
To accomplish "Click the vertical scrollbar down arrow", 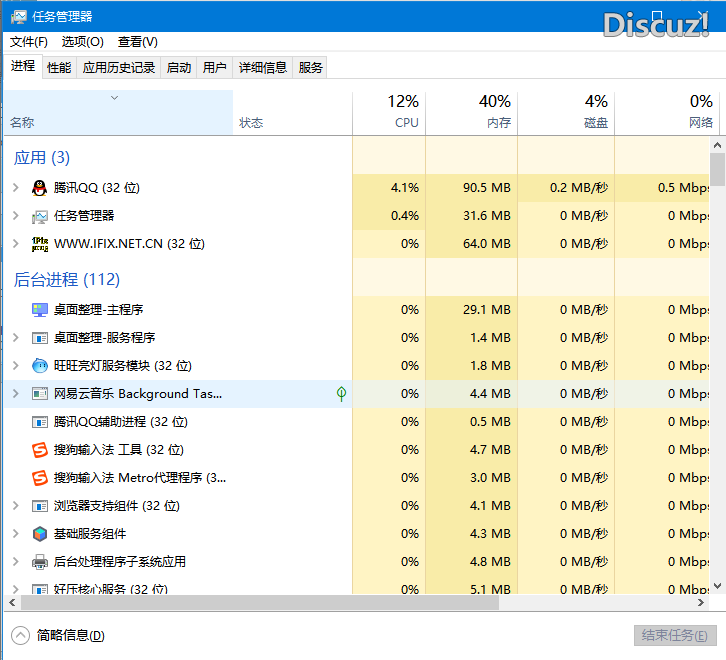I will (x=717, y=586).
